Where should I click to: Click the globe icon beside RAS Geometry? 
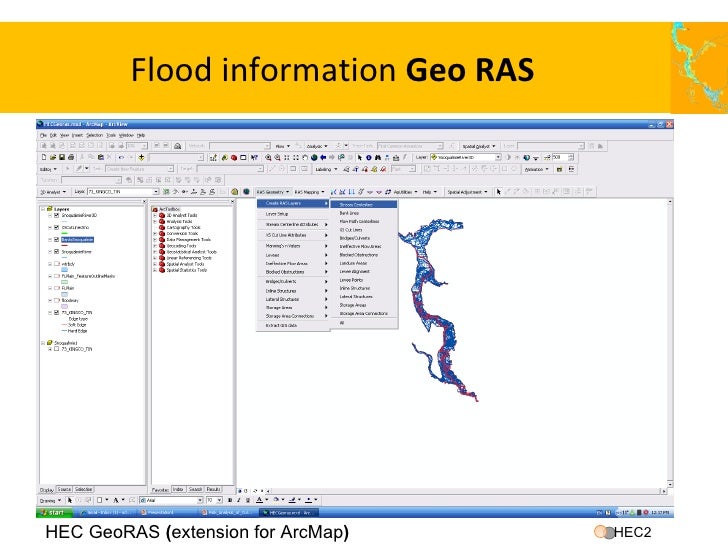(x=247, y=191)
